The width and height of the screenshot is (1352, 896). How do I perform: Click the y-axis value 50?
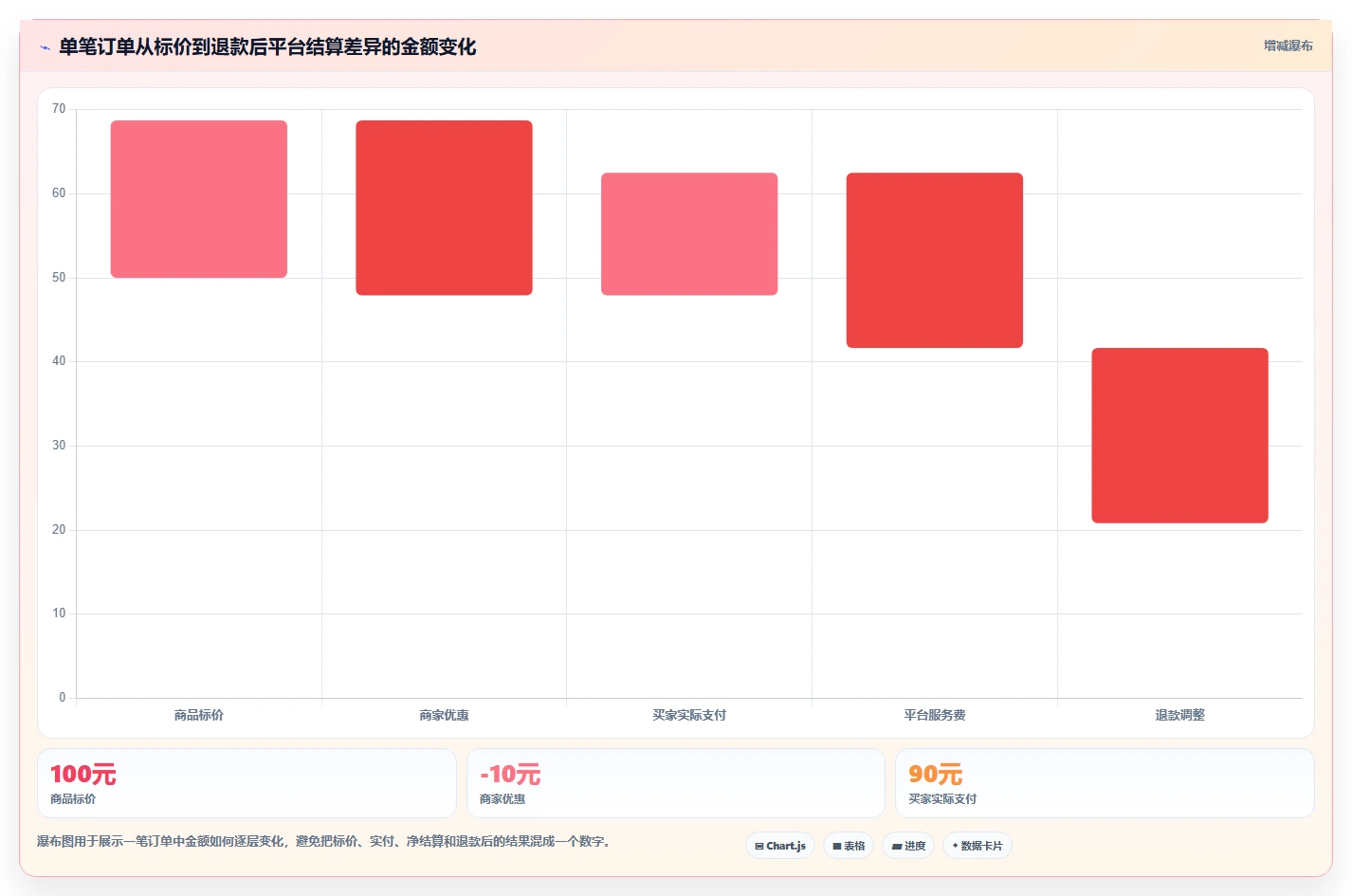[59, 278]
